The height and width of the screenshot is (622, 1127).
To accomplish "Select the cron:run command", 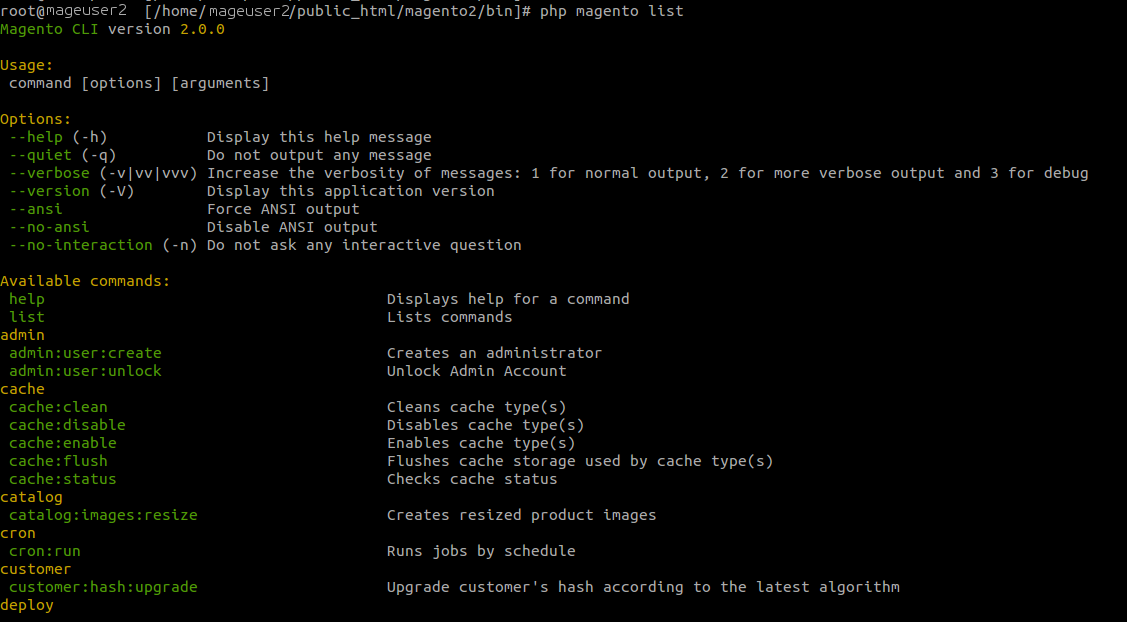I will (x=45, y=551).
